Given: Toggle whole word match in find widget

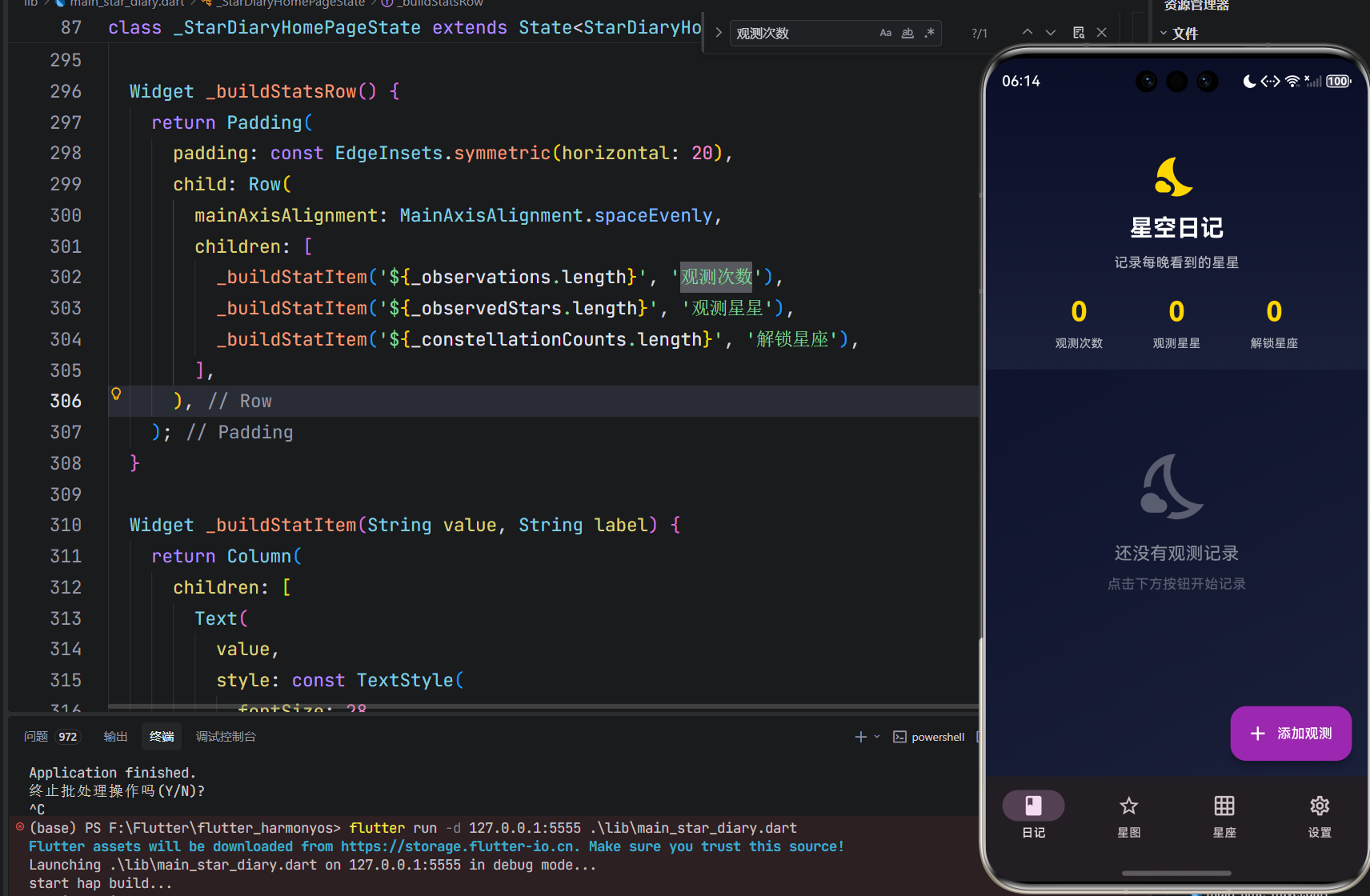Looking at the screenshot, I should coord(907,33).
